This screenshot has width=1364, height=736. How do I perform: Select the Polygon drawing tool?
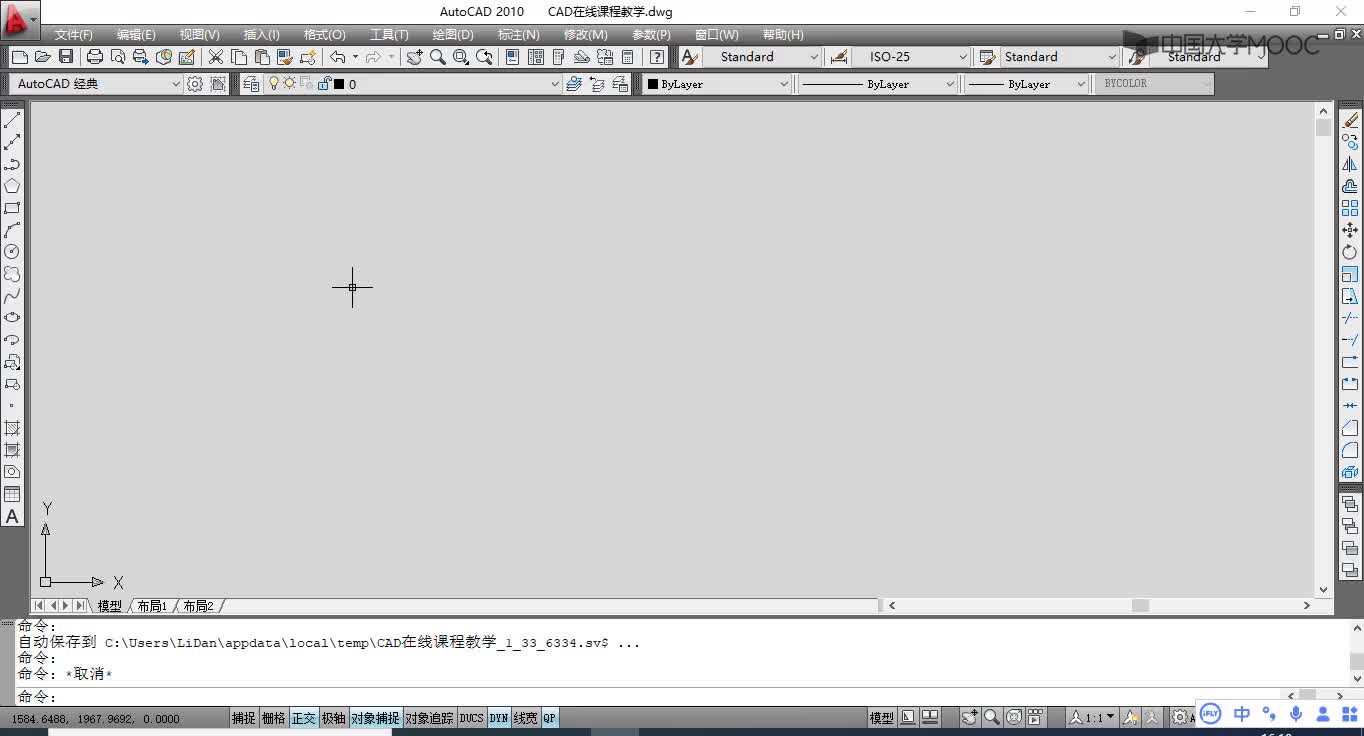(x=12, y=186)
